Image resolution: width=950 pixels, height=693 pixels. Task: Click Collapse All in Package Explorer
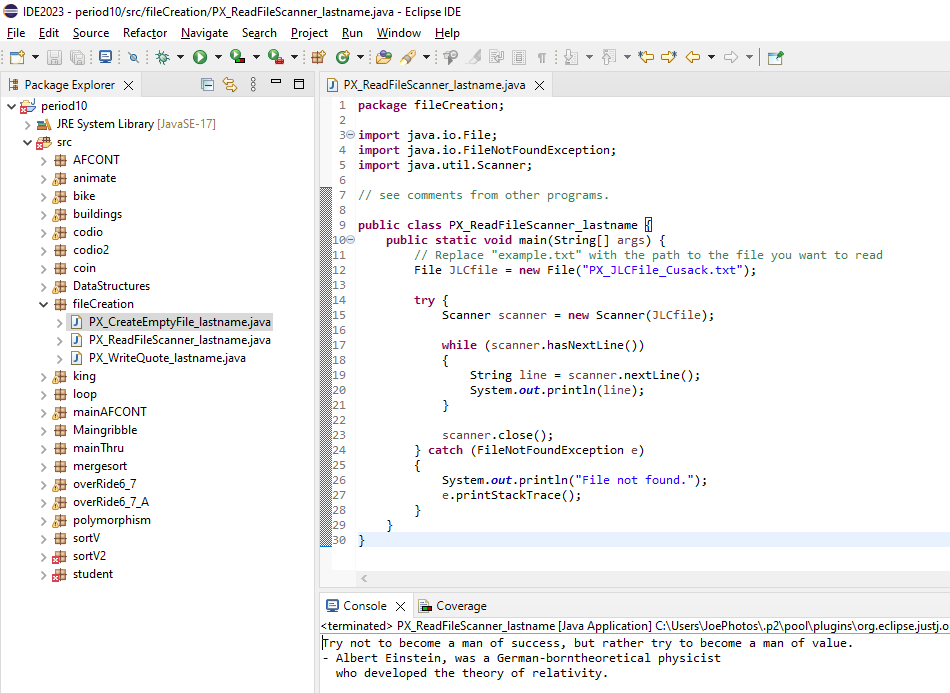click(208, 85)
